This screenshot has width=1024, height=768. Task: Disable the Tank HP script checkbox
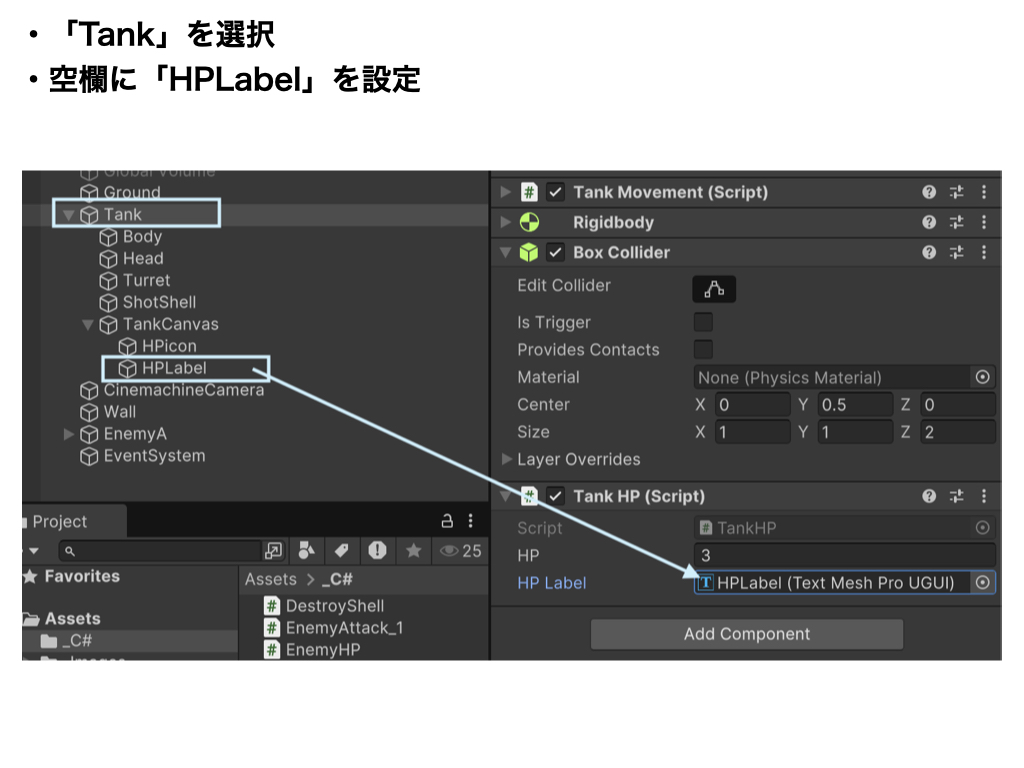pos(556,496)
